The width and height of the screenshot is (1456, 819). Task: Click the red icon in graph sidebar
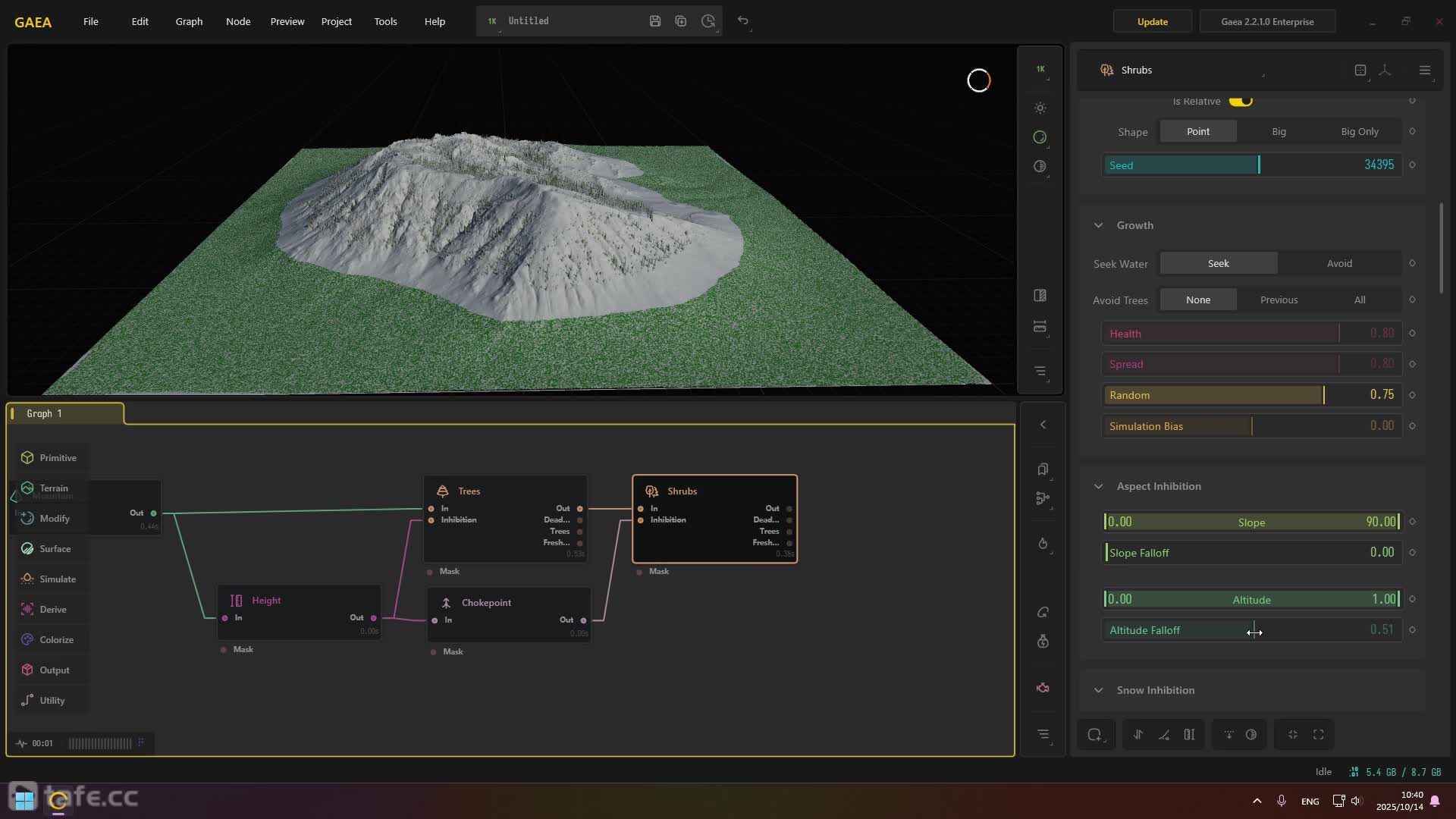(x=1043, y=688)
